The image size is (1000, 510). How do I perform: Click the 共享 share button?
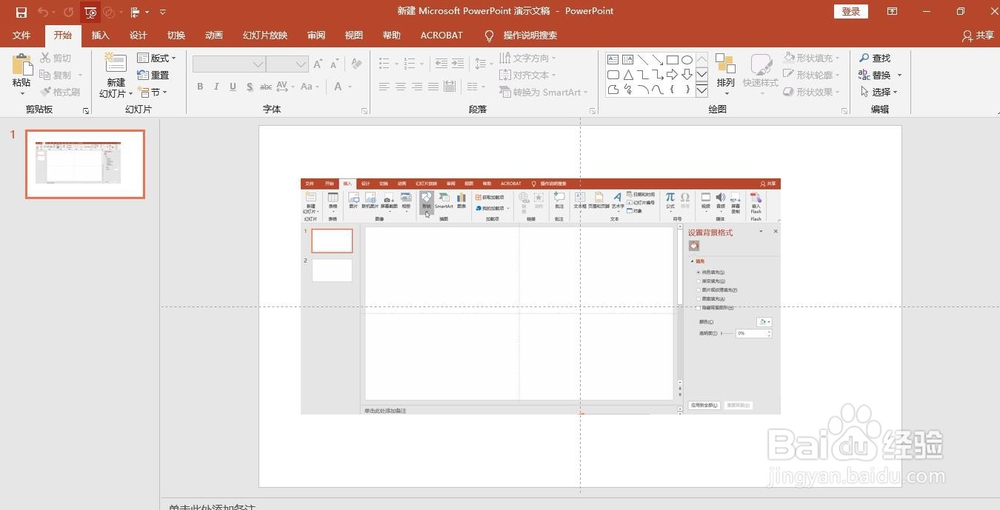pos(979,36)
